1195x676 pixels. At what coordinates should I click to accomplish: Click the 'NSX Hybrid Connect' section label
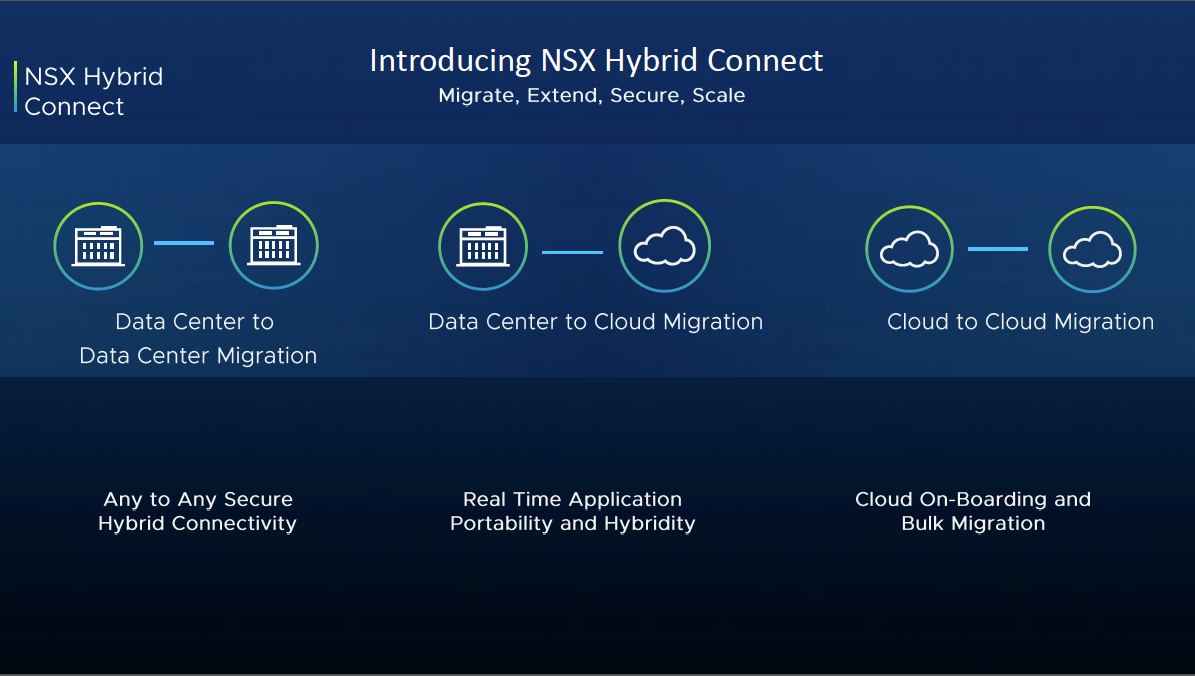point(94,91)
